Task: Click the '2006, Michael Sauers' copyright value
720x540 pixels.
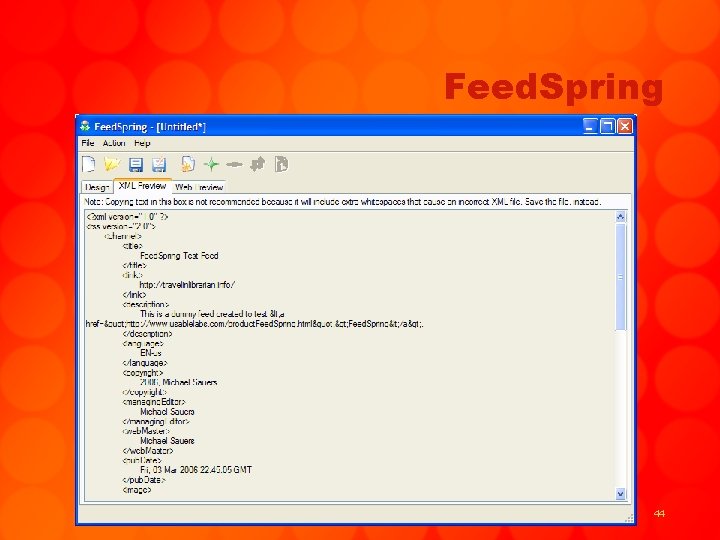Action: pos(179,382)
